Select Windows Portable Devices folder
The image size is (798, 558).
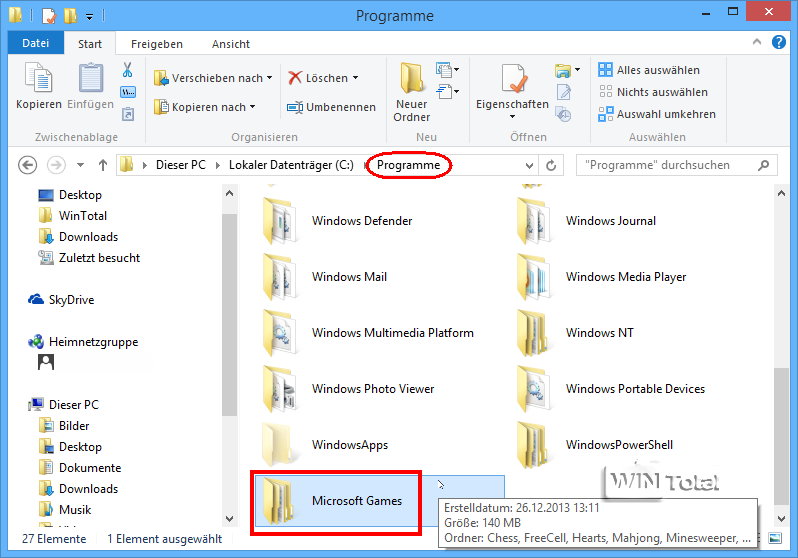[x=611, y=389]
